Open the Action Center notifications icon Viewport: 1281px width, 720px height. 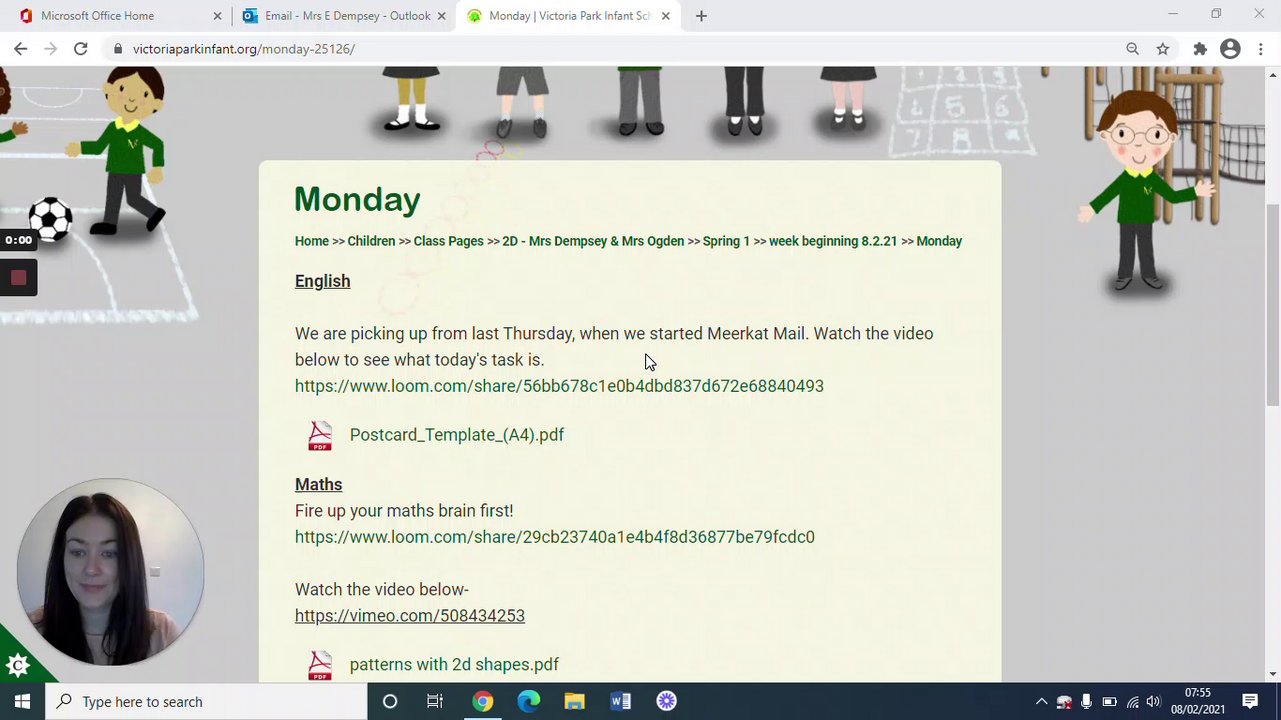[1250, 702]
